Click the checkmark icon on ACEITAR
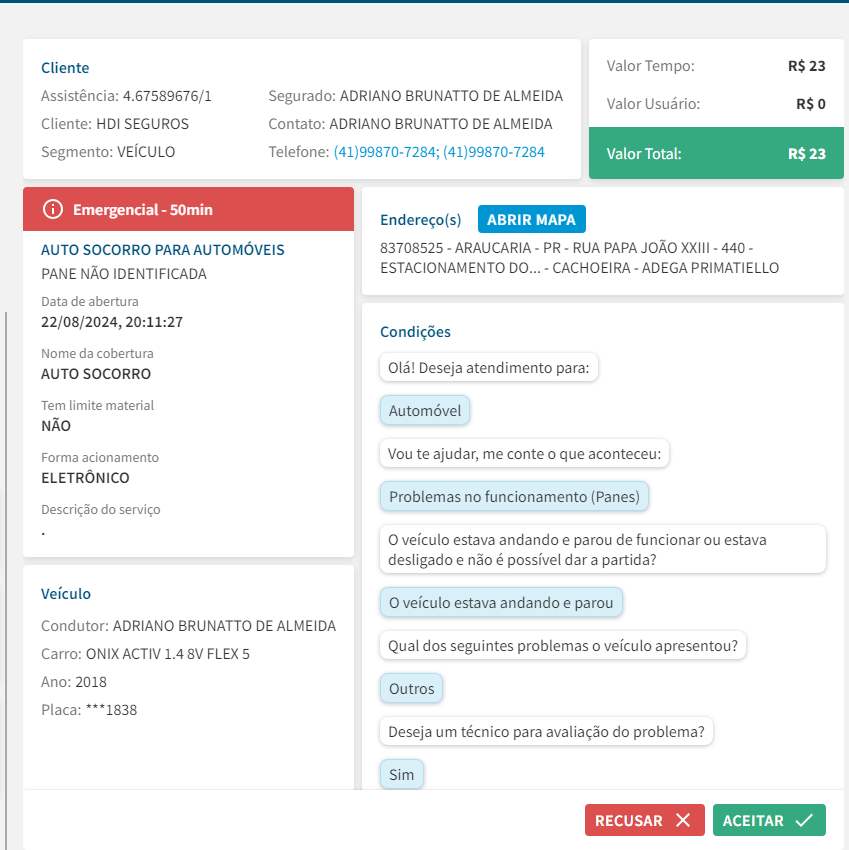The width and height of the screenshot is (849, 850). click(804, 820)
